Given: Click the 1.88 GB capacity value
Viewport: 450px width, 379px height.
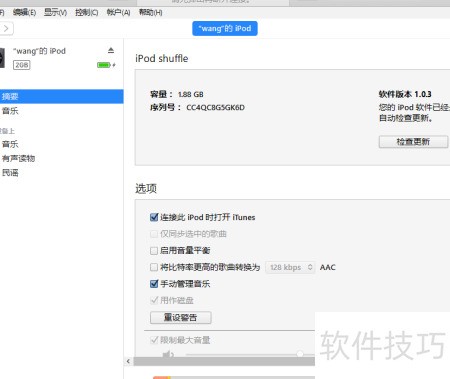Looking at the screenshot, I should point(191,94).
